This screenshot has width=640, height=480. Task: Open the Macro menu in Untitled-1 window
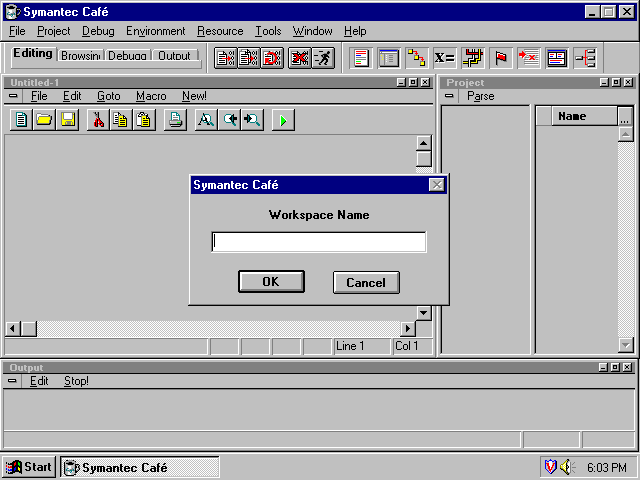[x=151, y=96]
